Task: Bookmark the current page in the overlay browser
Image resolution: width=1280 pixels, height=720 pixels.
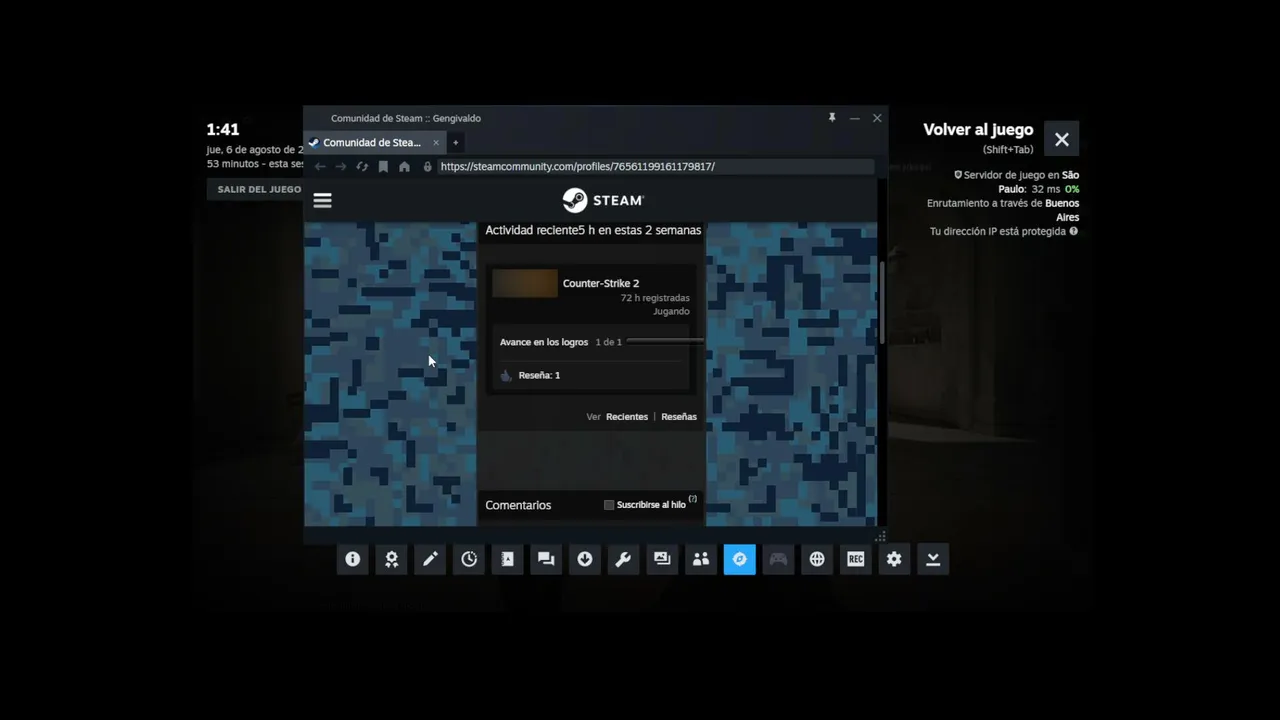Action: point(383,167)
